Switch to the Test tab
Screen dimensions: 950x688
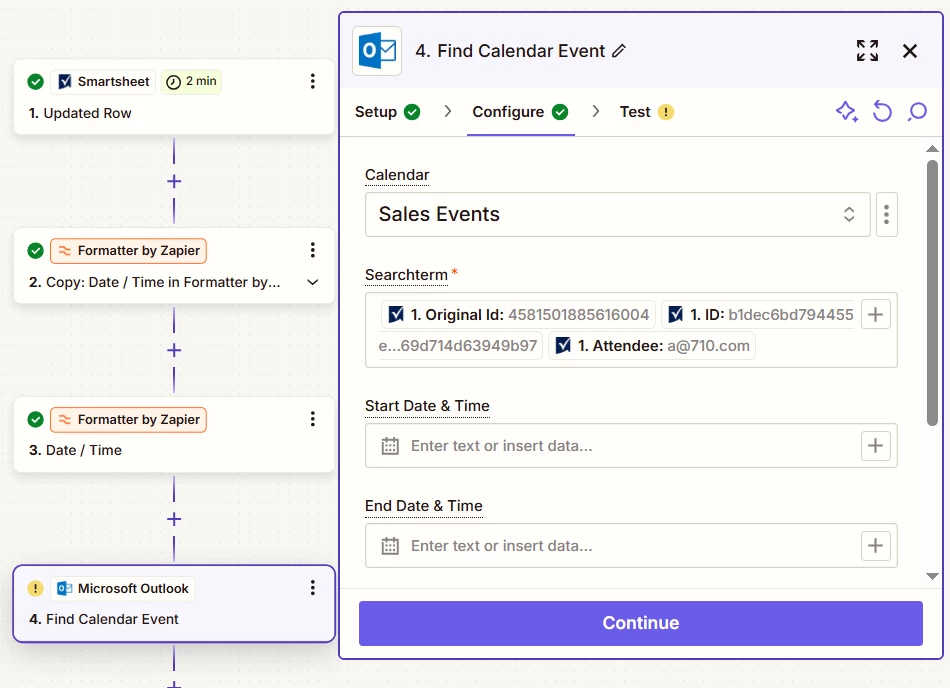pos(646,112)
